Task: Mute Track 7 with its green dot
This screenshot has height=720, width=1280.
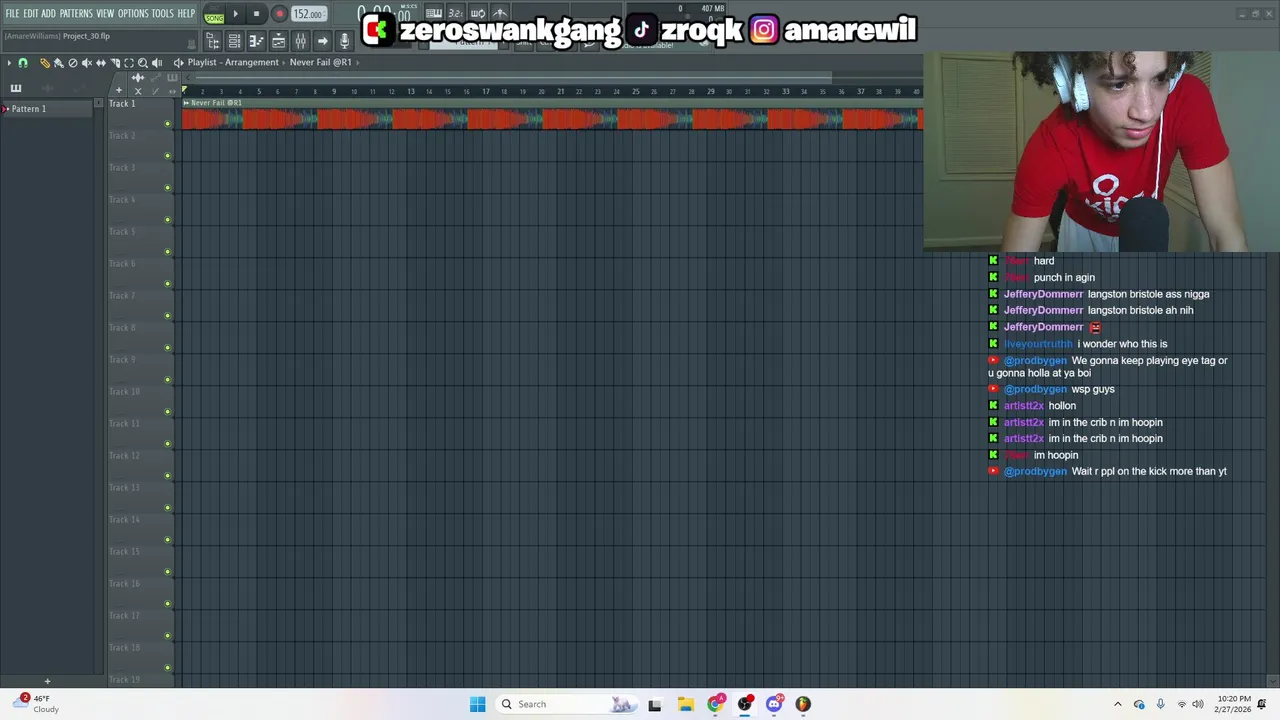Action: click(167, 316)
